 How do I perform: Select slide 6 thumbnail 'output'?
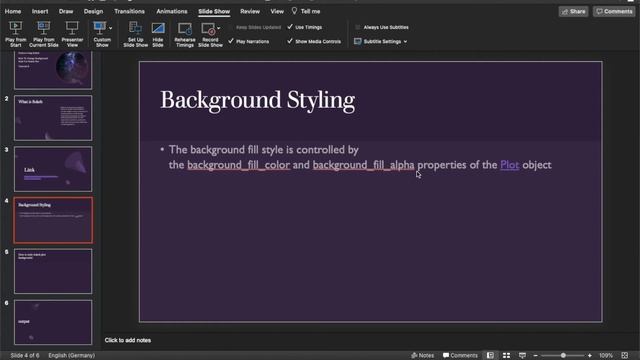click(53, 322)
